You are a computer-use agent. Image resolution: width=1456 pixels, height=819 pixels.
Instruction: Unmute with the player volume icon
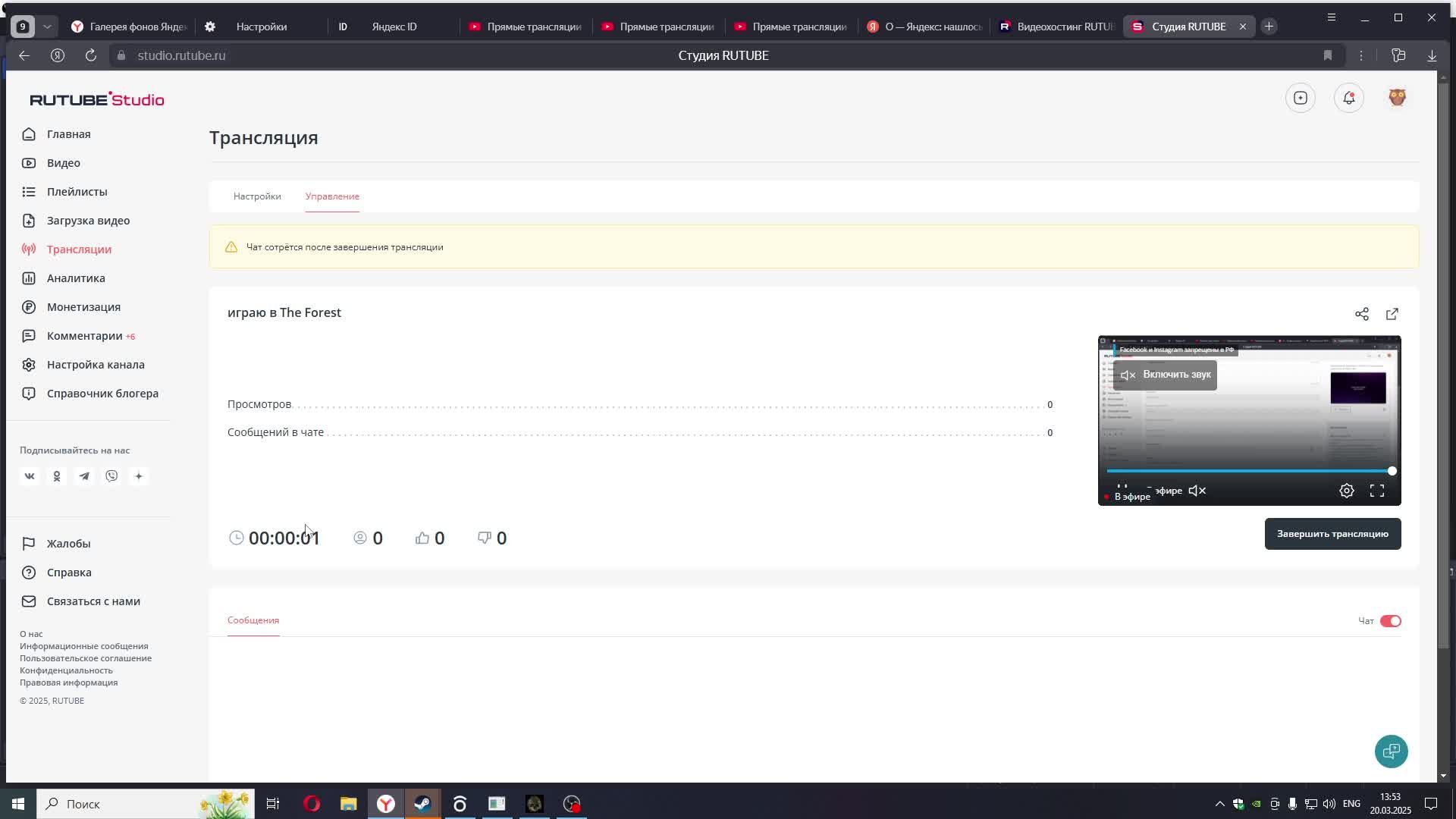[1197, 491]
